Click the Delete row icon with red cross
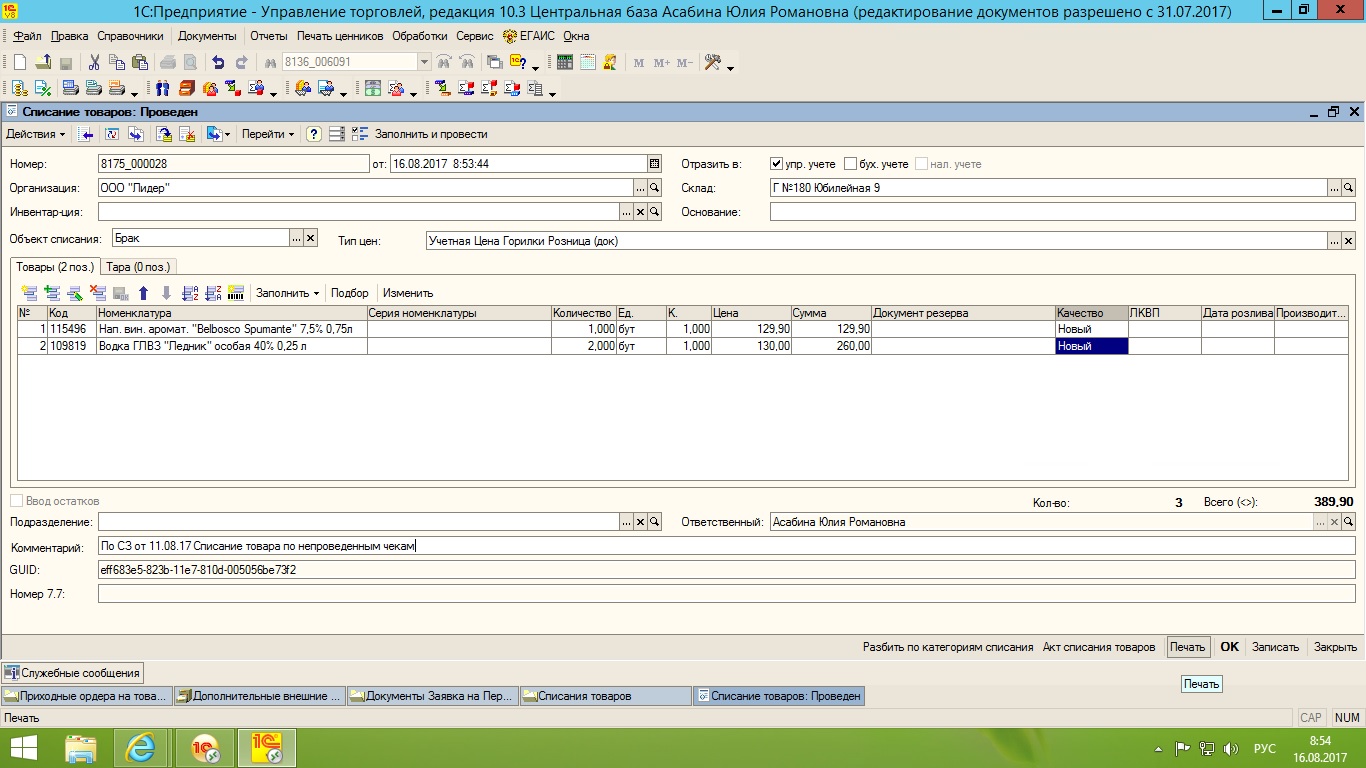The image size is (1366, 768). tap(98, 293)
